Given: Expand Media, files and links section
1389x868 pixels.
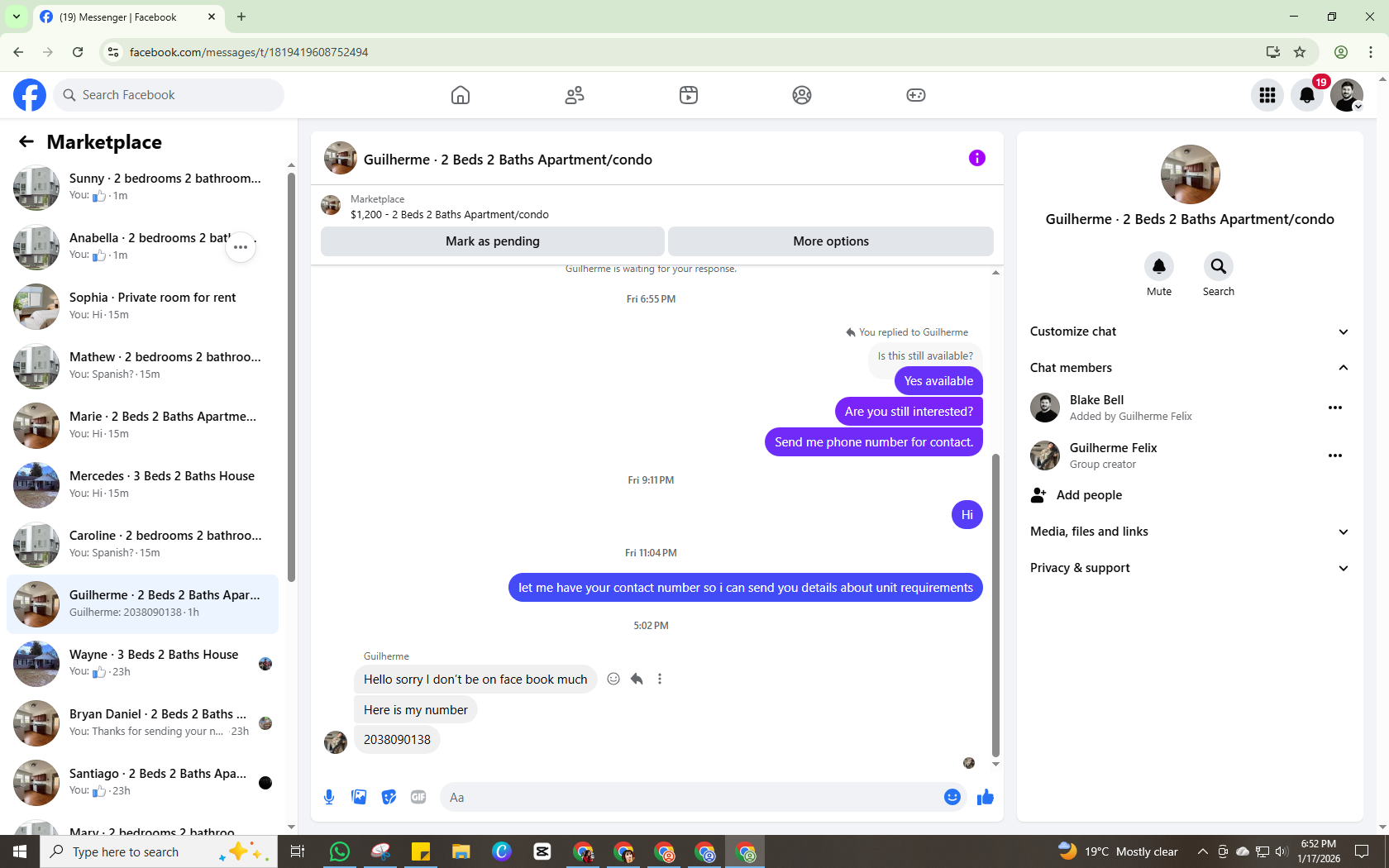Looking at the screenshot, I should pos(1190,532).
